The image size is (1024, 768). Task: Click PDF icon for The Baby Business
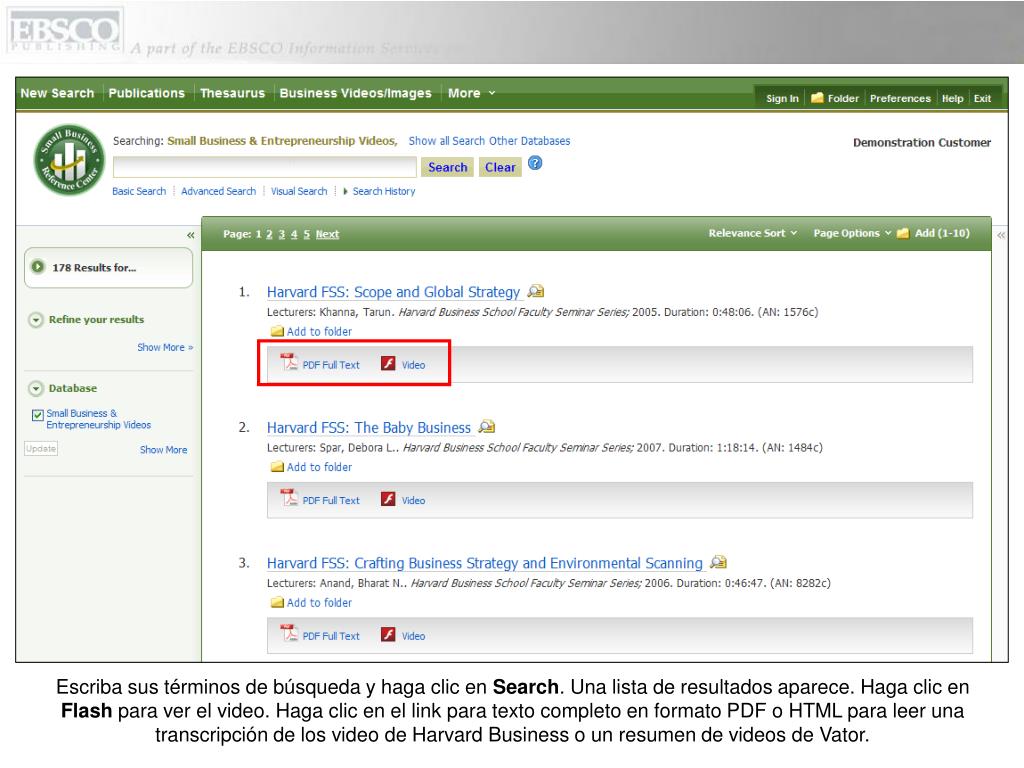[x=289, y=498]
